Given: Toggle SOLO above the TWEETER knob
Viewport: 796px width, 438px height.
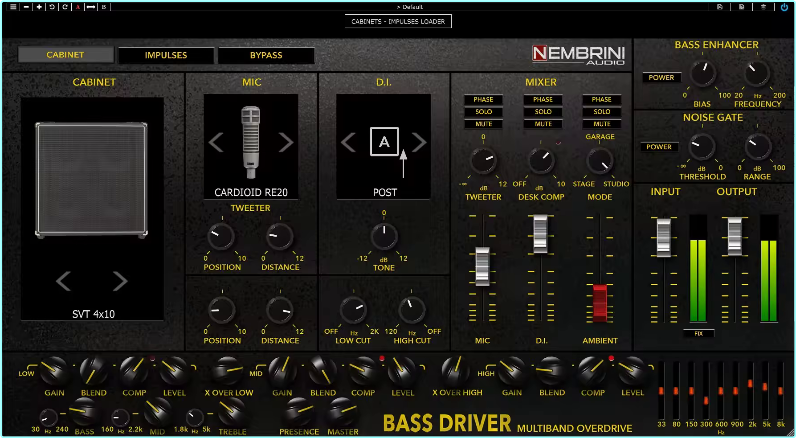Looking at the screenshot, I should (x=483, y=112).
